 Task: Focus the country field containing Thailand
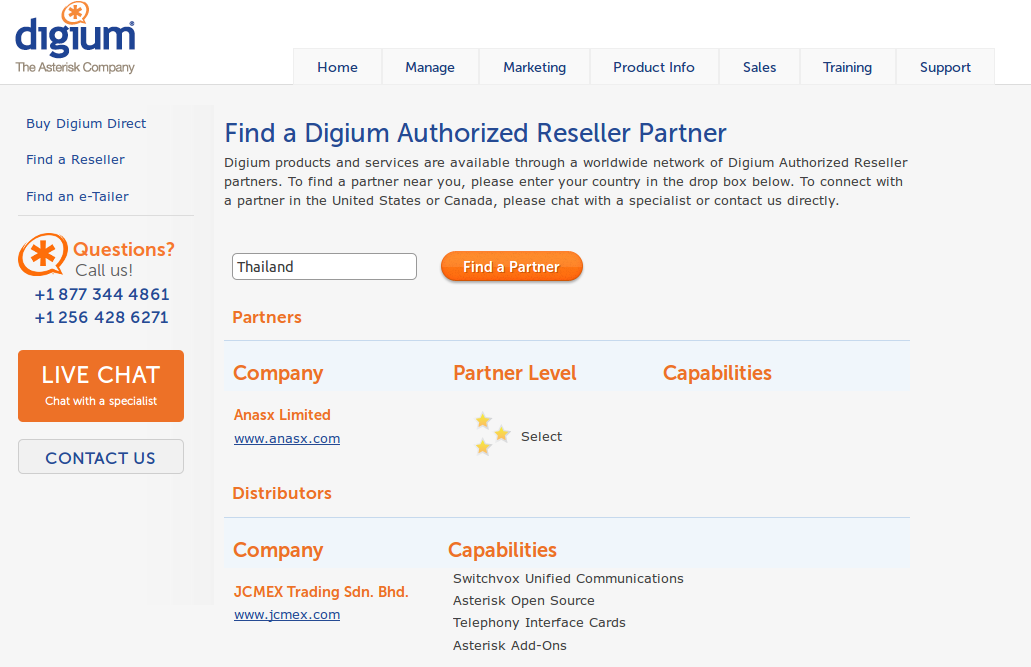(x=324, y=266)
